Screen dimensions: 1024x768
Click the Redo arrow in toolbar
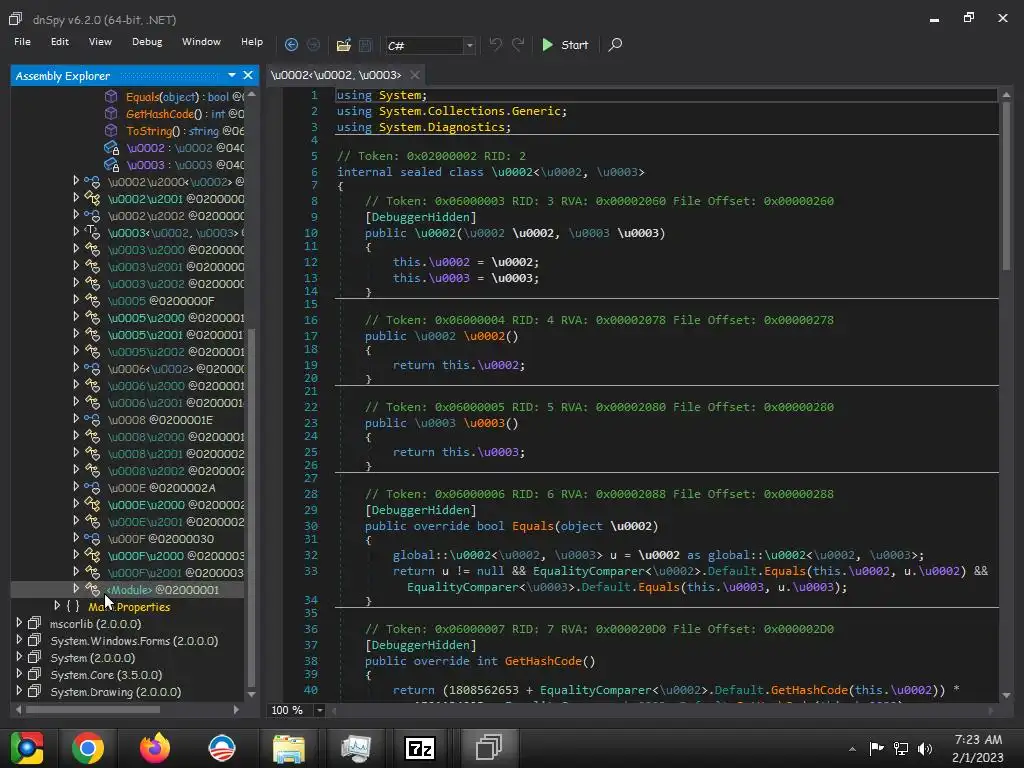point(518,45)
